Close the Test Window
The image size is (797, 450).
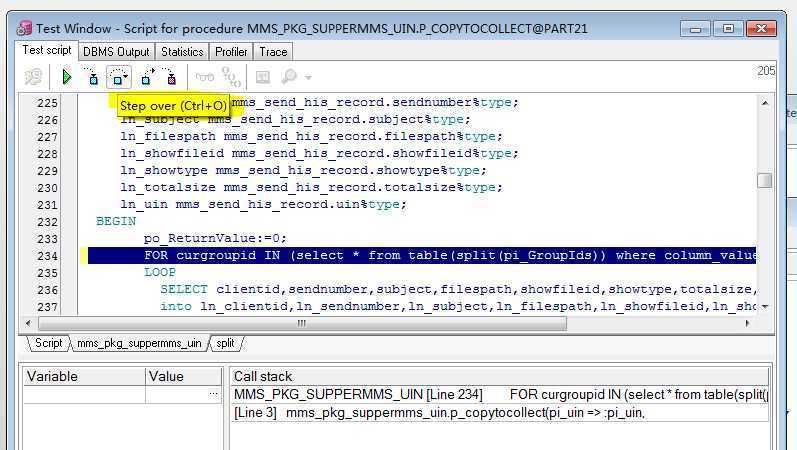[761, 28]
